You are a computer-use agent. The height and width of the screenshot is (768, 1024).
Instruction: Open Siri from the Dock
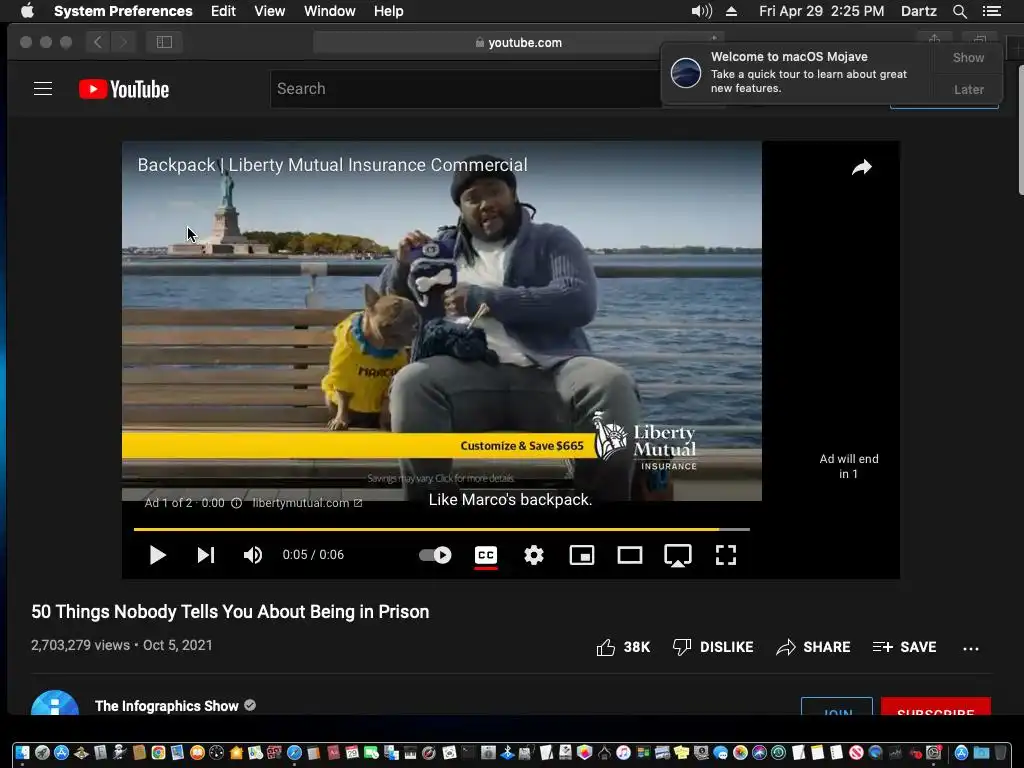point(759,752)
